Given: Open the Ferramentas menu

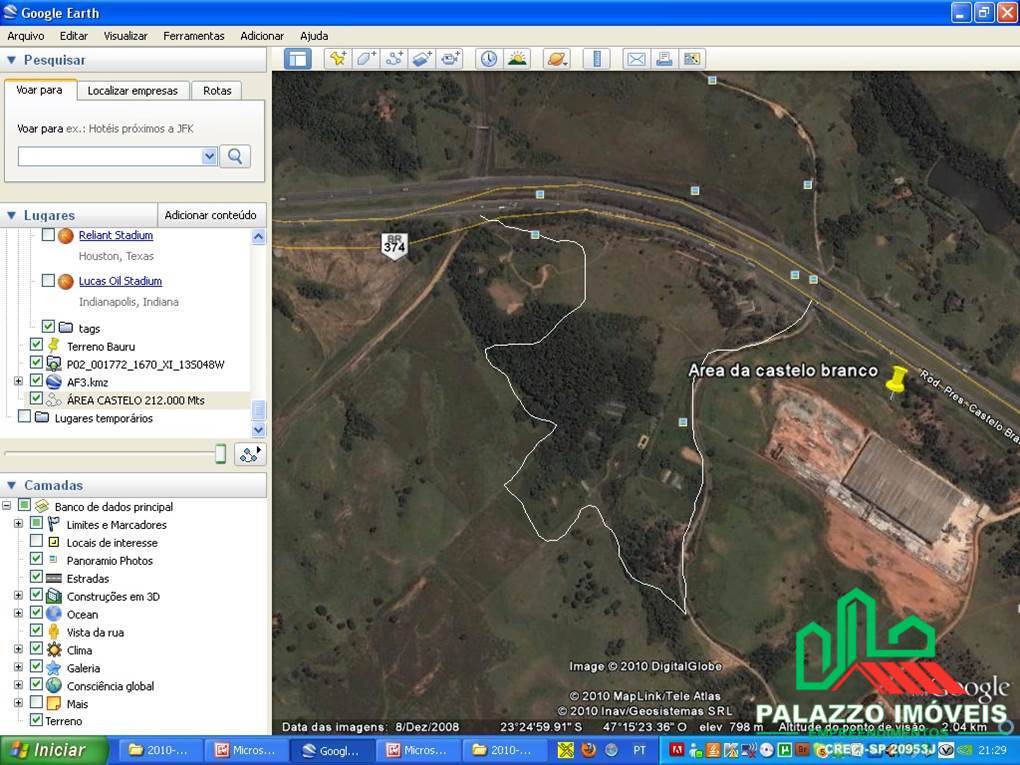Looking at the screenshot, I should click(x=193, y=35).
